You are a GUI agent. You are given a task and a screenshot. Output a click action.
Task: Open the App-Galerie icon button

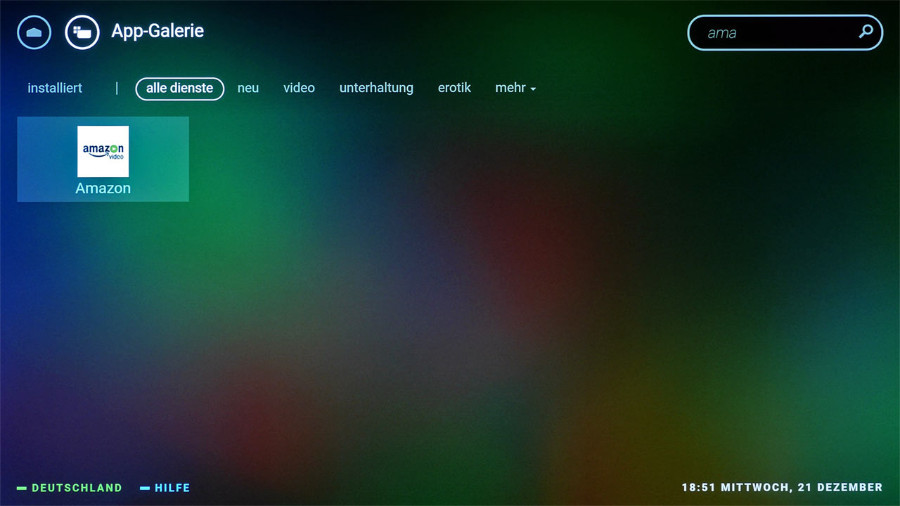click(x=82, y=32)
